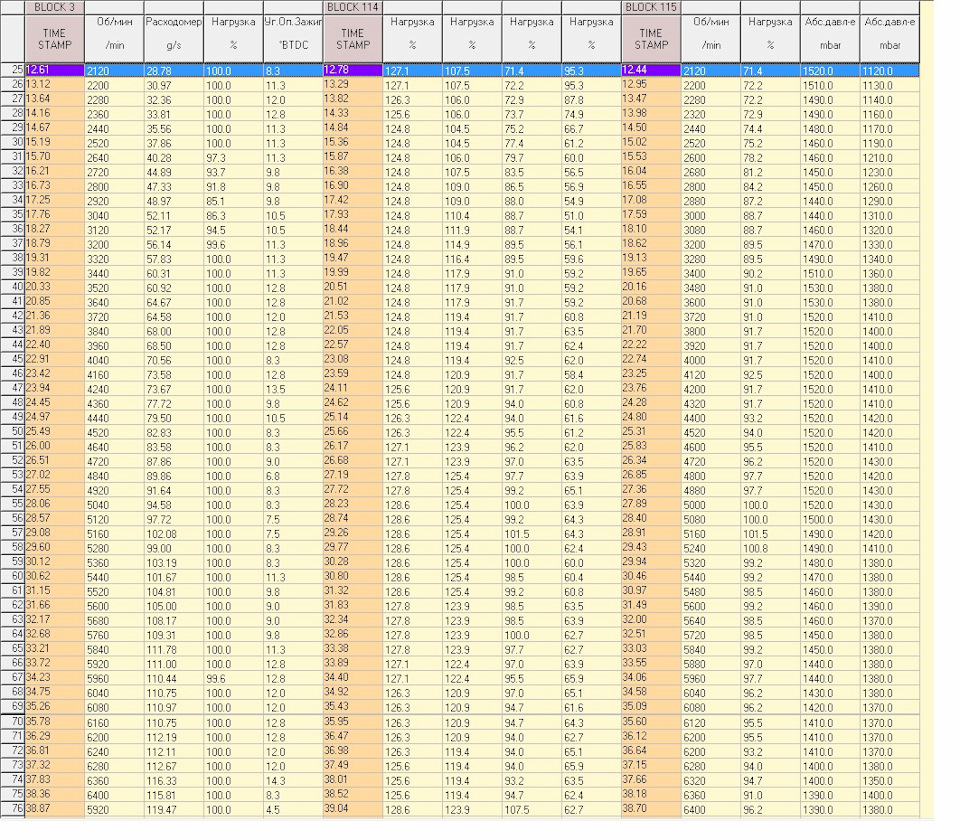This screenshot has width=960, height=840.
Task: Select the BLOCK 115 group header
Action: coord(651,7)
